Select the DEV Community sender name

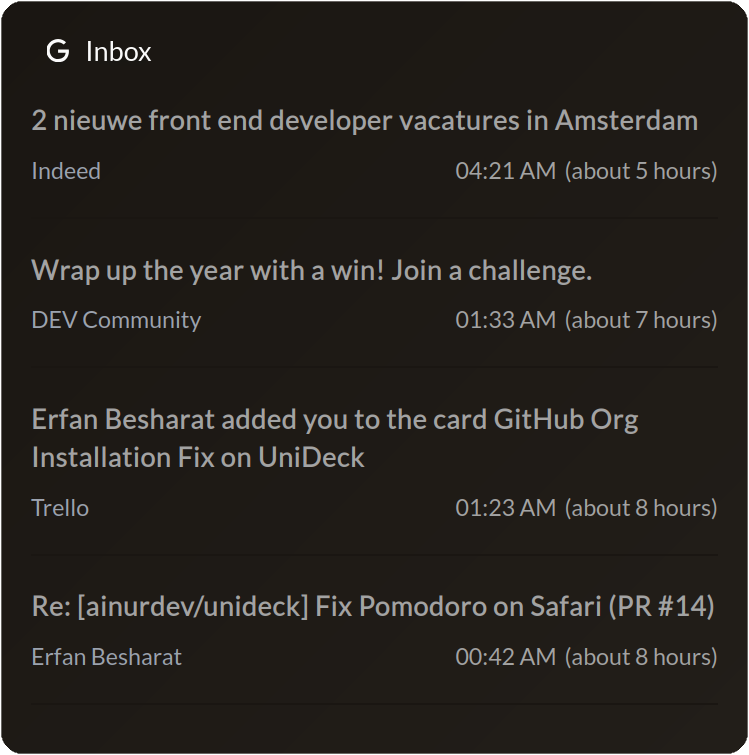(116, 320)
